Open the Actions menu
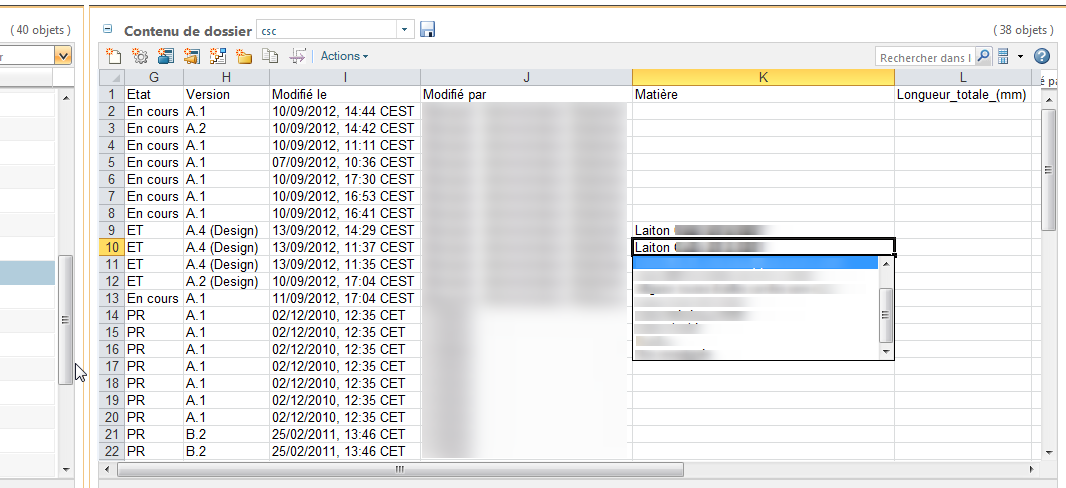1066x488 pixels. [344, 56]
